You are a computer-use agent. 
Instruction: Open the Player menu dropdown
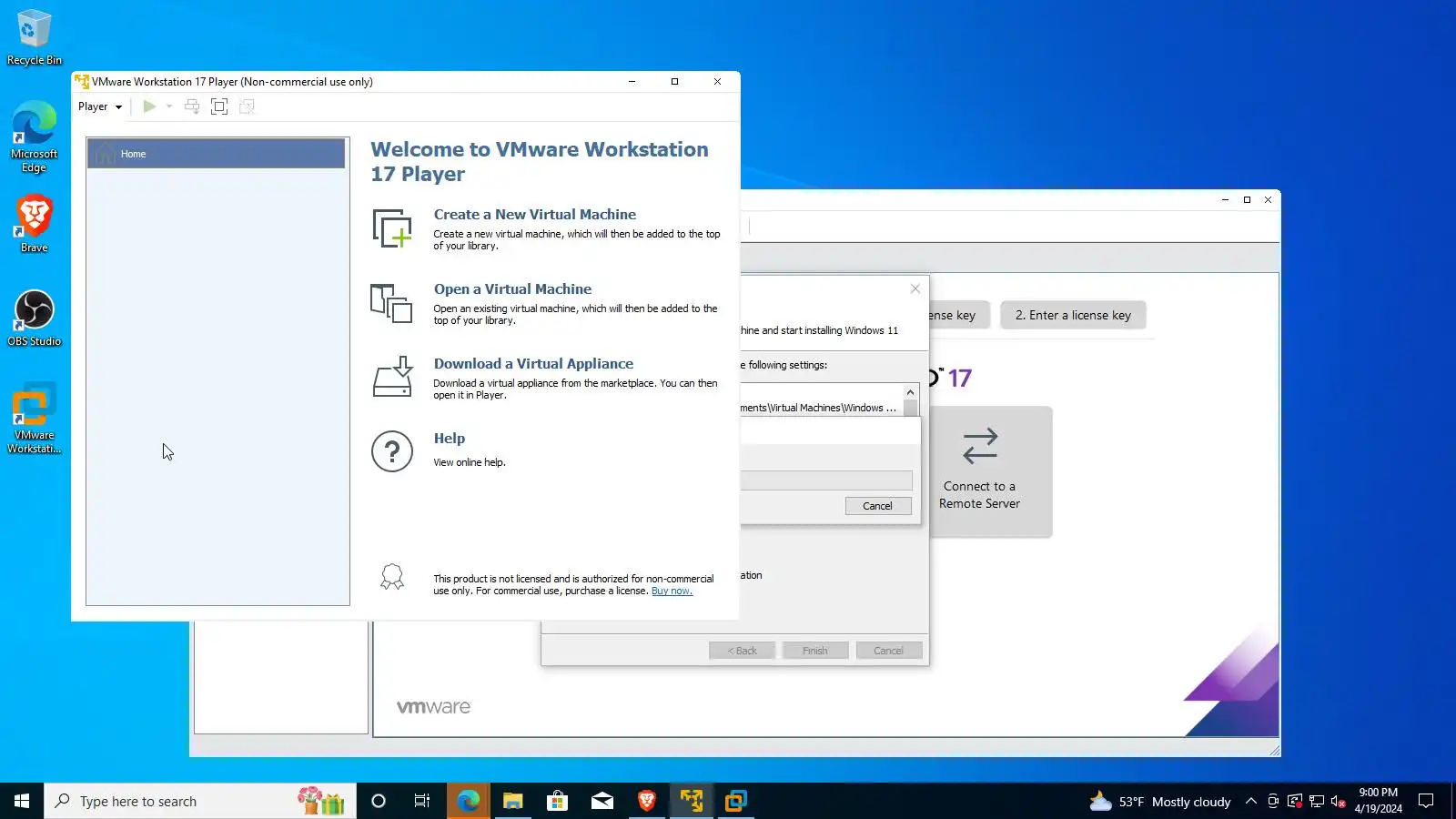click(x=99, y=106)
